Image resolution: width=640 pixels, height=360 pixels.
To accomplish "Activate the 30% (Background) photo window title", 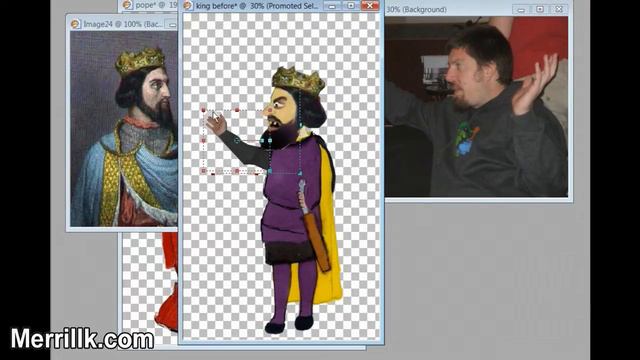I will (x=416, y=9).
